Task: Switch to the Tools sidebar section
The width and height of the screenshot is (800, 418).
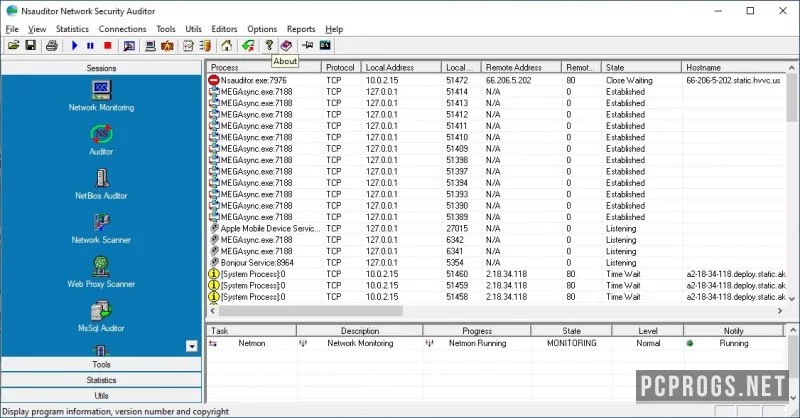Action: point(101,364)
